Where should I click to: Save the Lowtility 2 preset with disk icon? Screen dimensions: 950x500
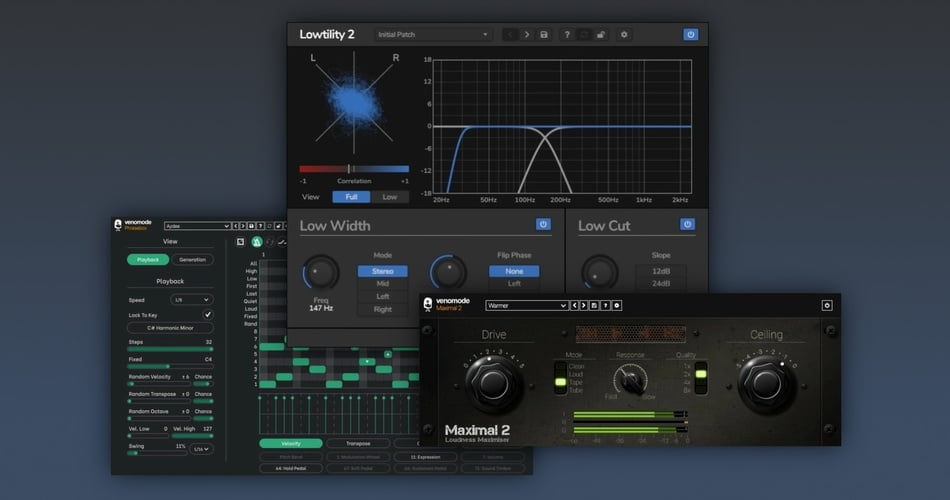point(544,35)
